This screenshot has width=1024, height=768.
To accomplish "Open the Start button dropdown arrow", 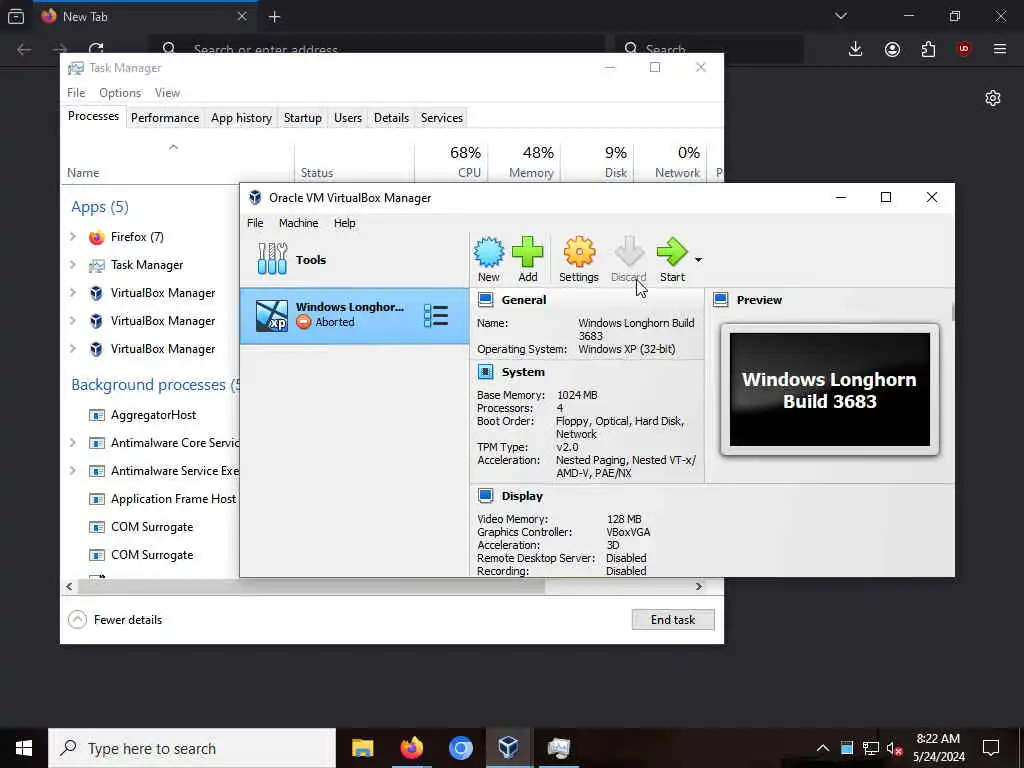I will click(698, 260).
